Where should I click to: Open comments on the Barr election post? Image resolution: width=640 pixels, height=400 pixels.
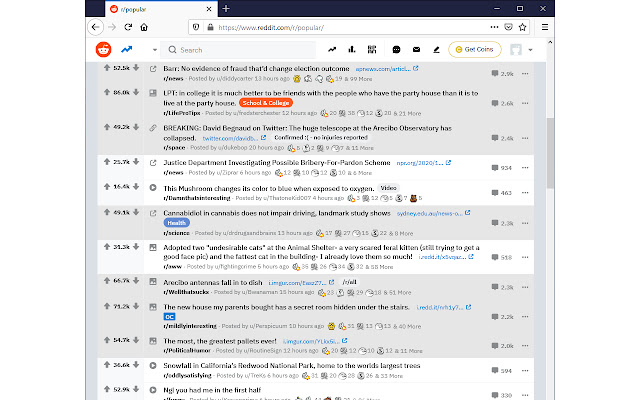[x=502, y=74]
